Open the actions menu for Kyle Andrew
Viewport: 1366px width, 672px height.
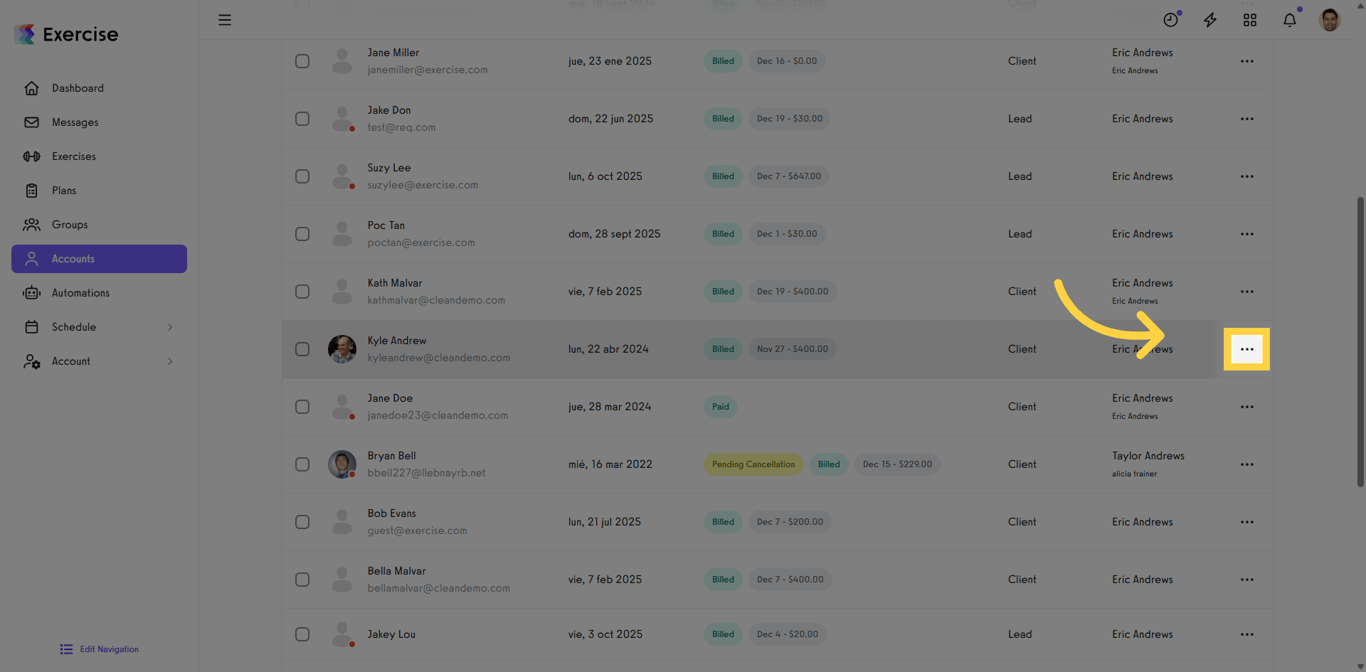coord(1247,349)
